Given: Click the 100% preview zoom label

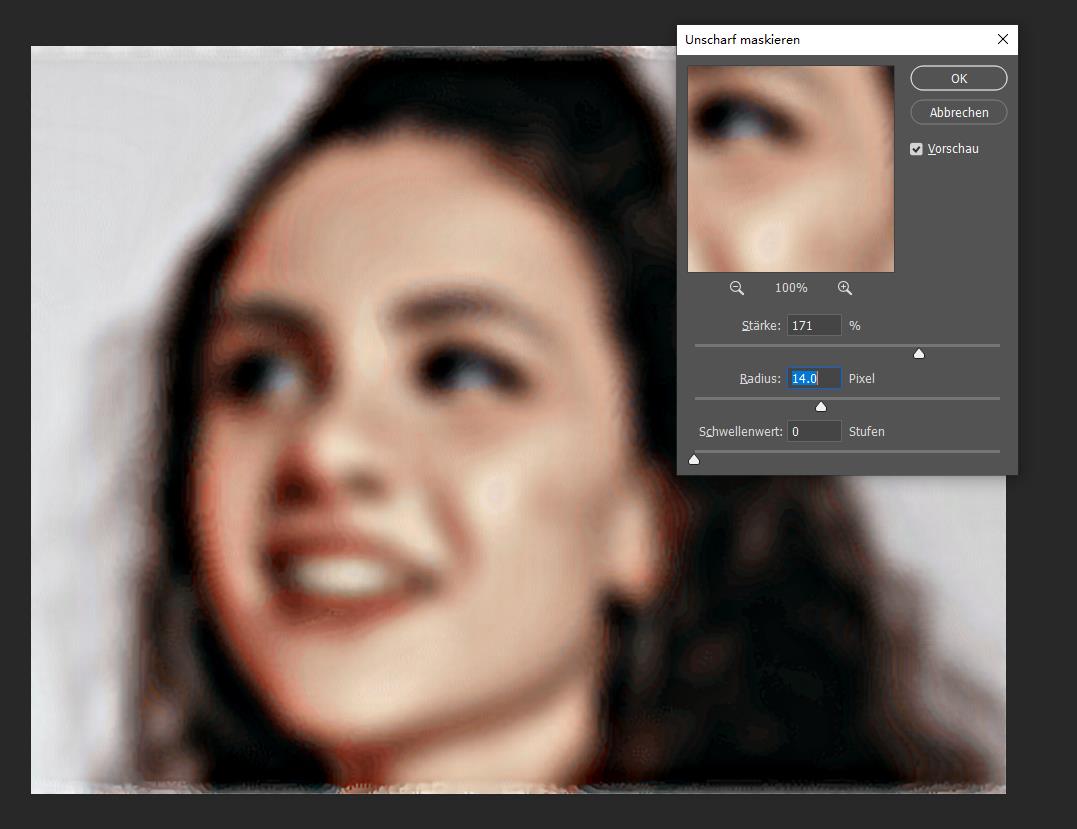Looking at the screenshot, I should pos(791,288).
